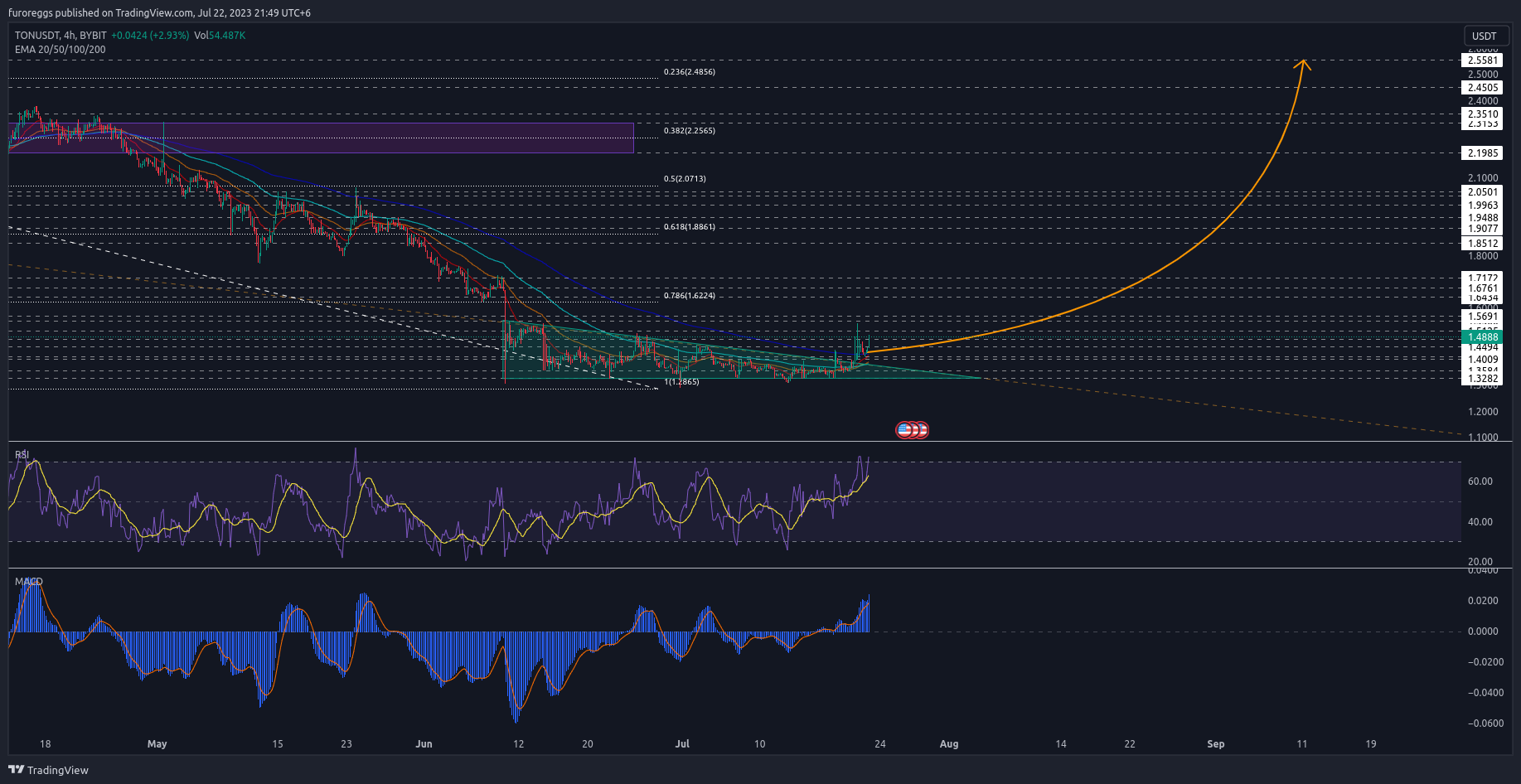This screenshot has width=1521, height=784.
Task: Click the economic event flag icons below the chart
Action: pyautogui.click(x=912, y=429)
